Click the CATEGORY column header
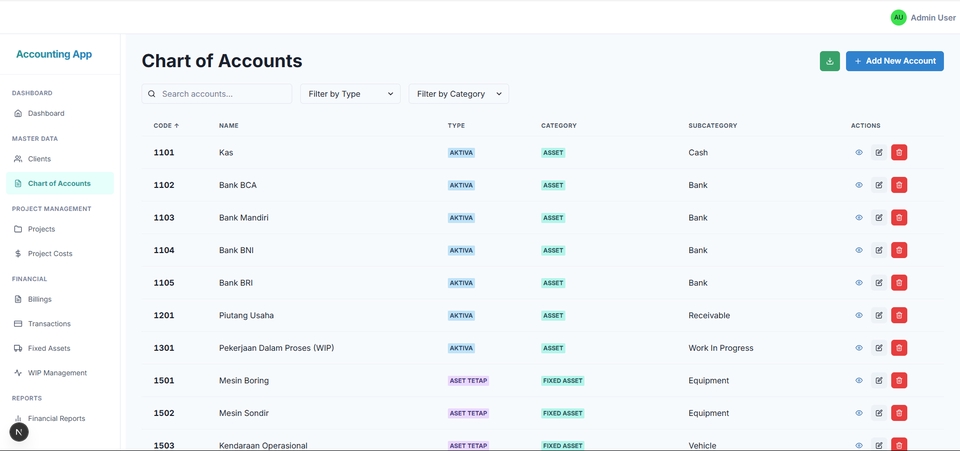Viewport: 960px width, 451px height. [559, 125]
